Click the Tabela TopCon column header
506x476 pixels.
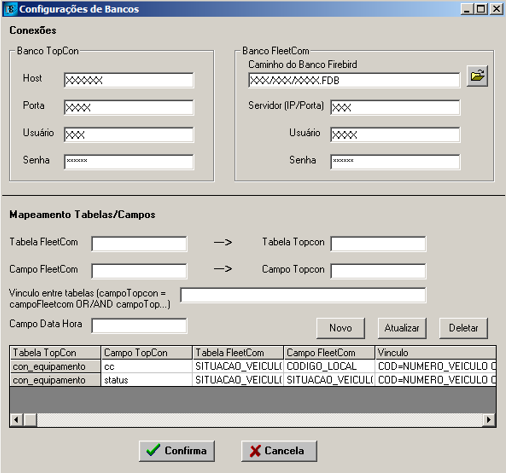(55, 353)
